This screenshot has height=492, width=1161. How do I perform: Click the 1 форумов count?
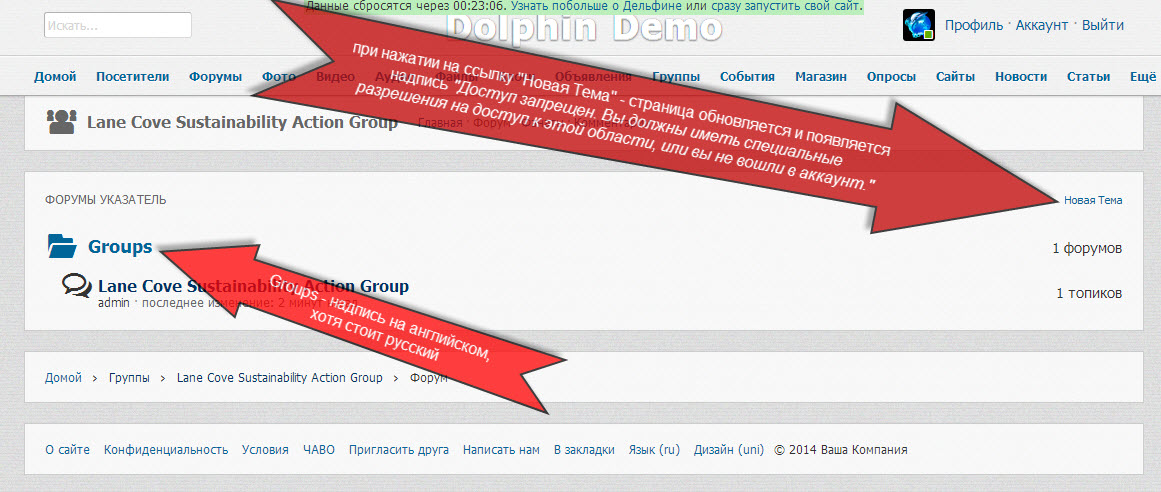pos(1087,247)
